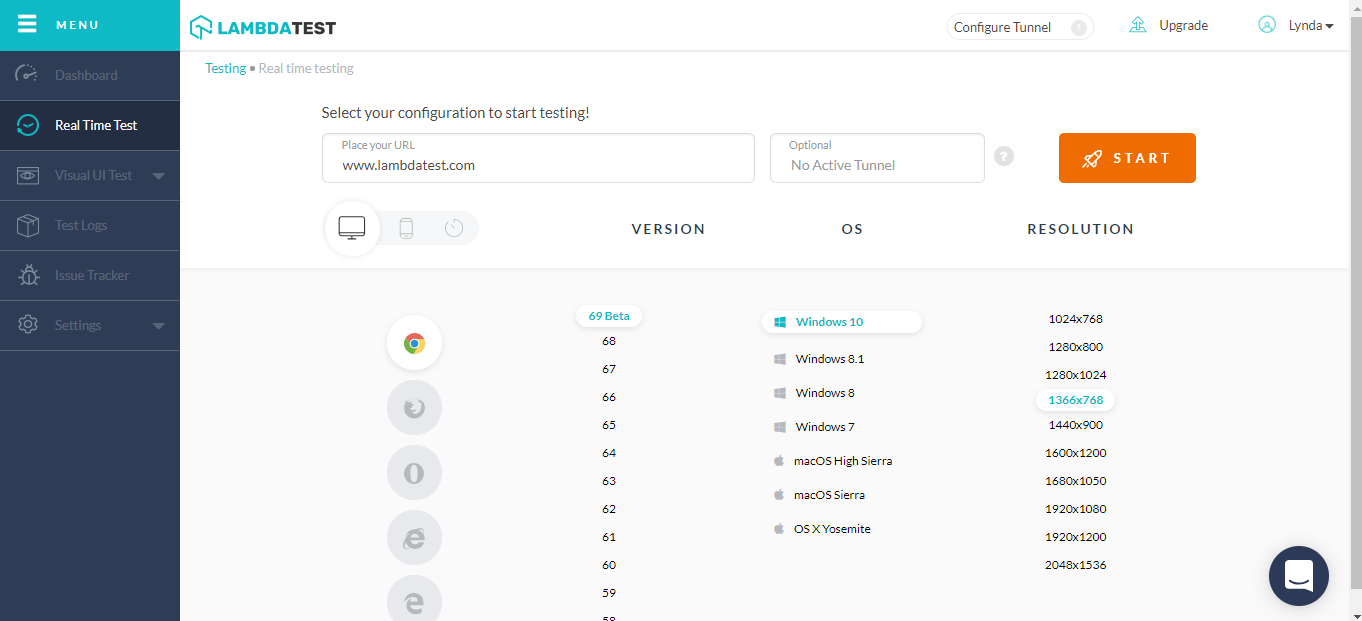Switch to mobile device mode

click(x=406, y=228)
